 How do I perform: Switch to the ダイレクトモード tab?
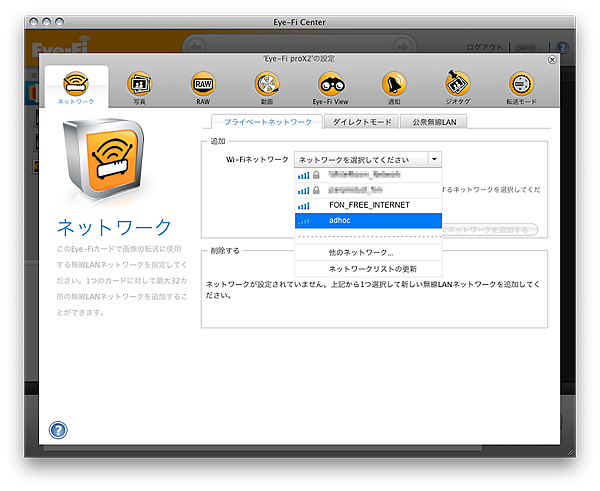click(362, 122)
